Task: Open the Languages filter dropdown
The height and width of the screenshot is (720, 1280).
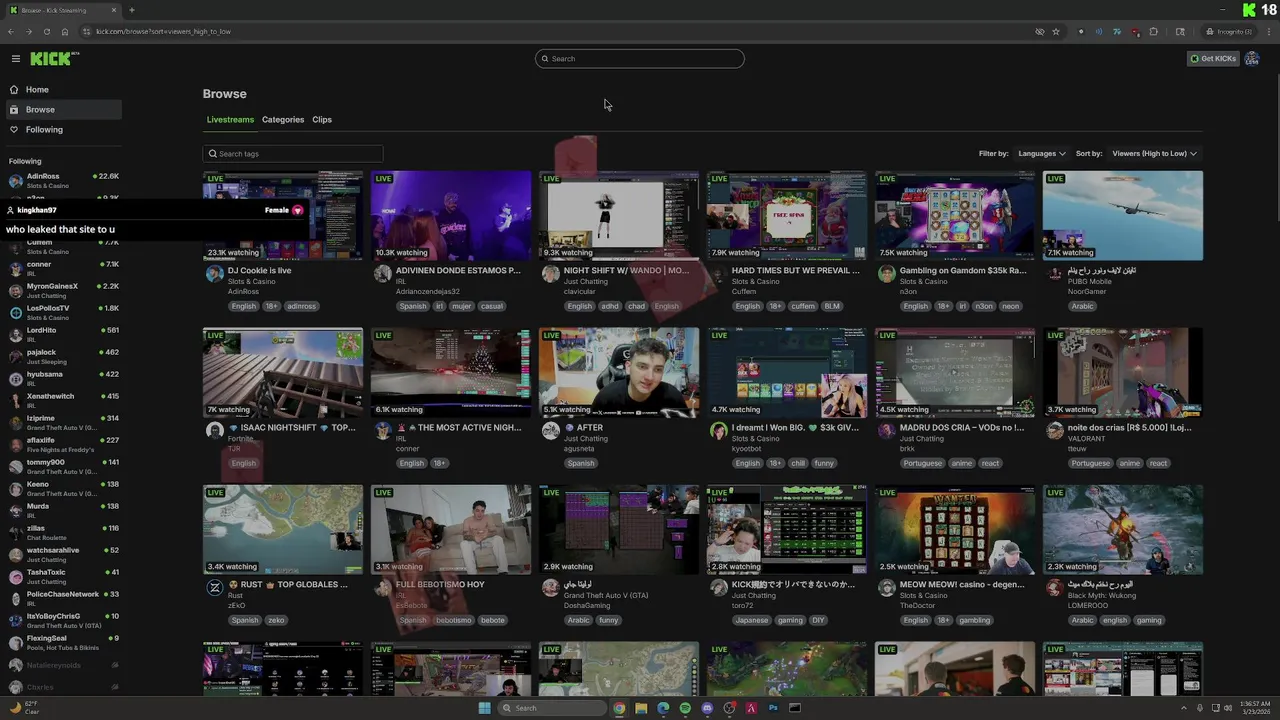Action: (1041, 154)
